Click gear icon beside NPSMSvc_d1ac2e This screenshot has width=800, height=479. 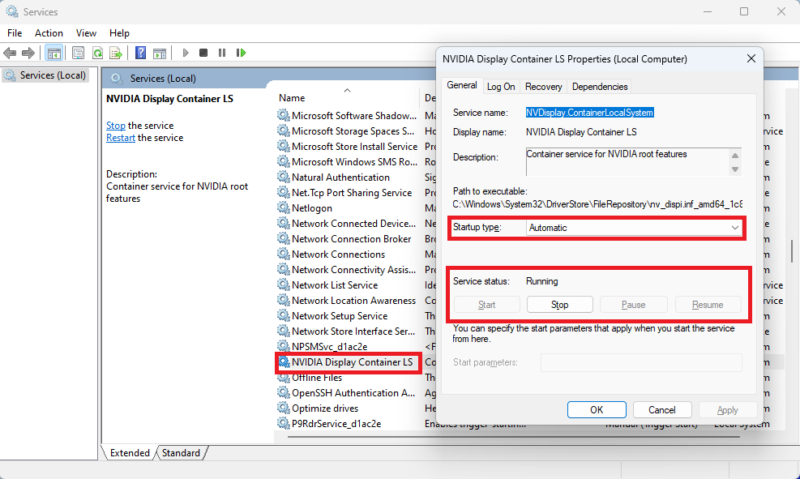click(283, 346)
